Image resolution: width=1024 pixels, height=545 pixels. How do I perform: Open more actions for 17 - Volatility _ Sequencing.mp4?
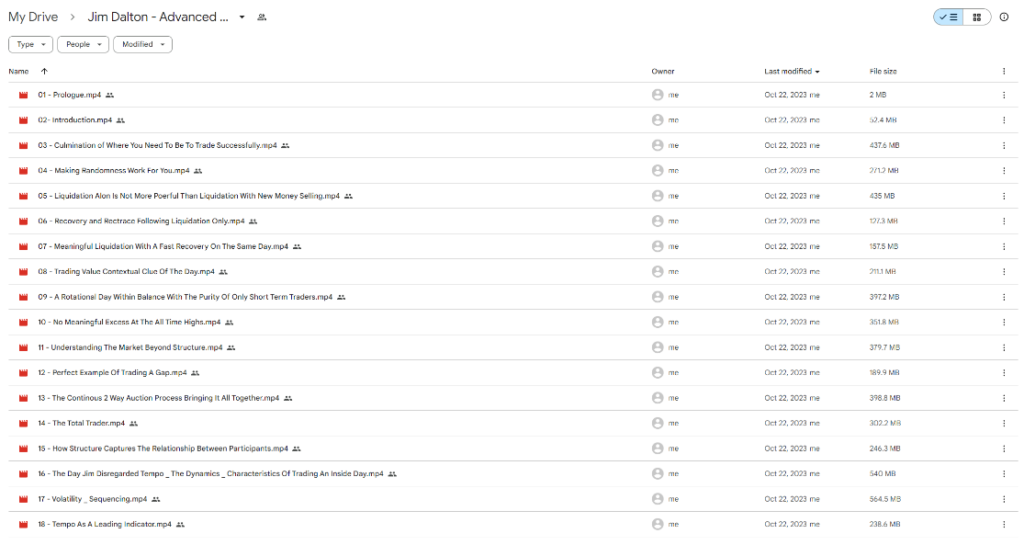[1003, 499]
